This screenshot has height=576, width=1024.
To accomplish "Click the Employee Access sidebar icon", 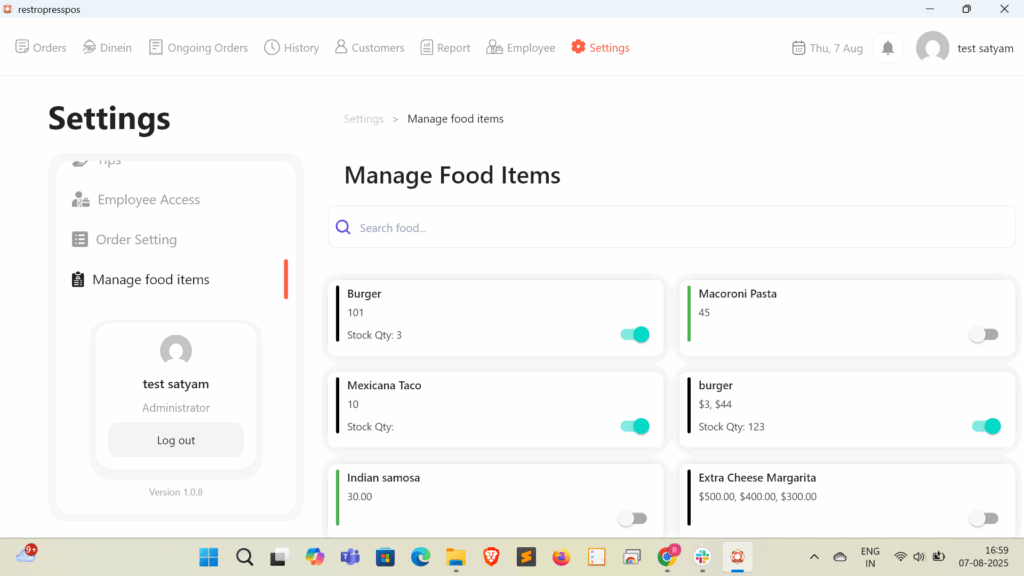I will (80, 200).
